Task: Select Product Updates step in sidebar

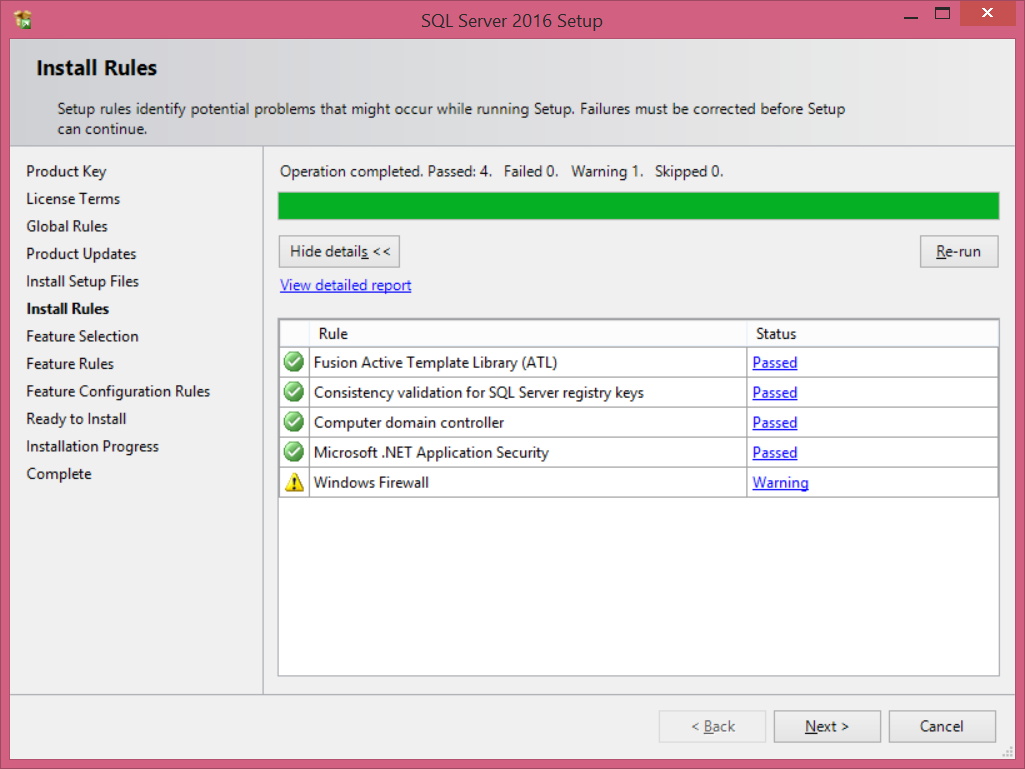Action: (81, 254)
